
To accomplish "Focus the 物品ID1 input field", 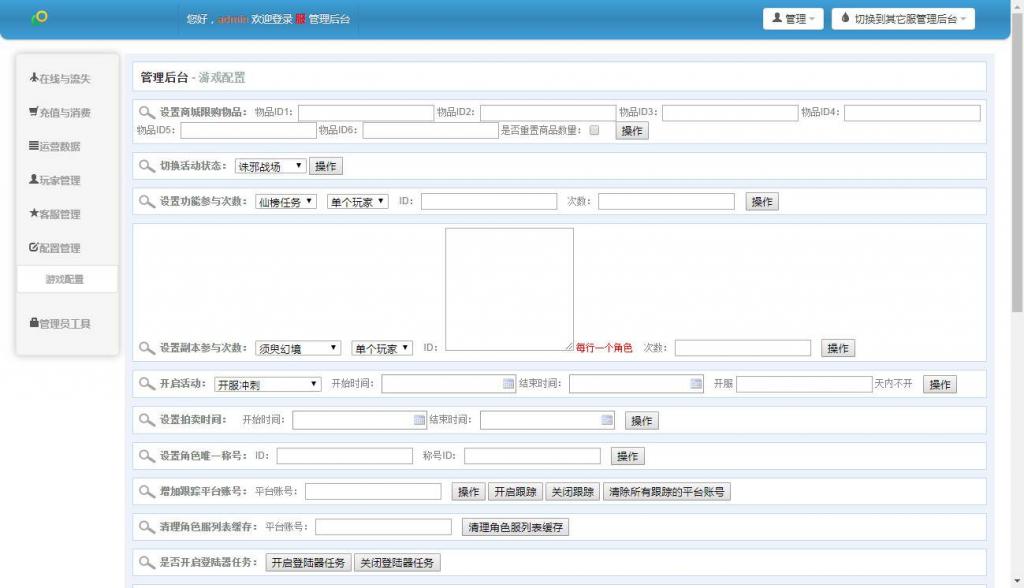I will (366, 113).
